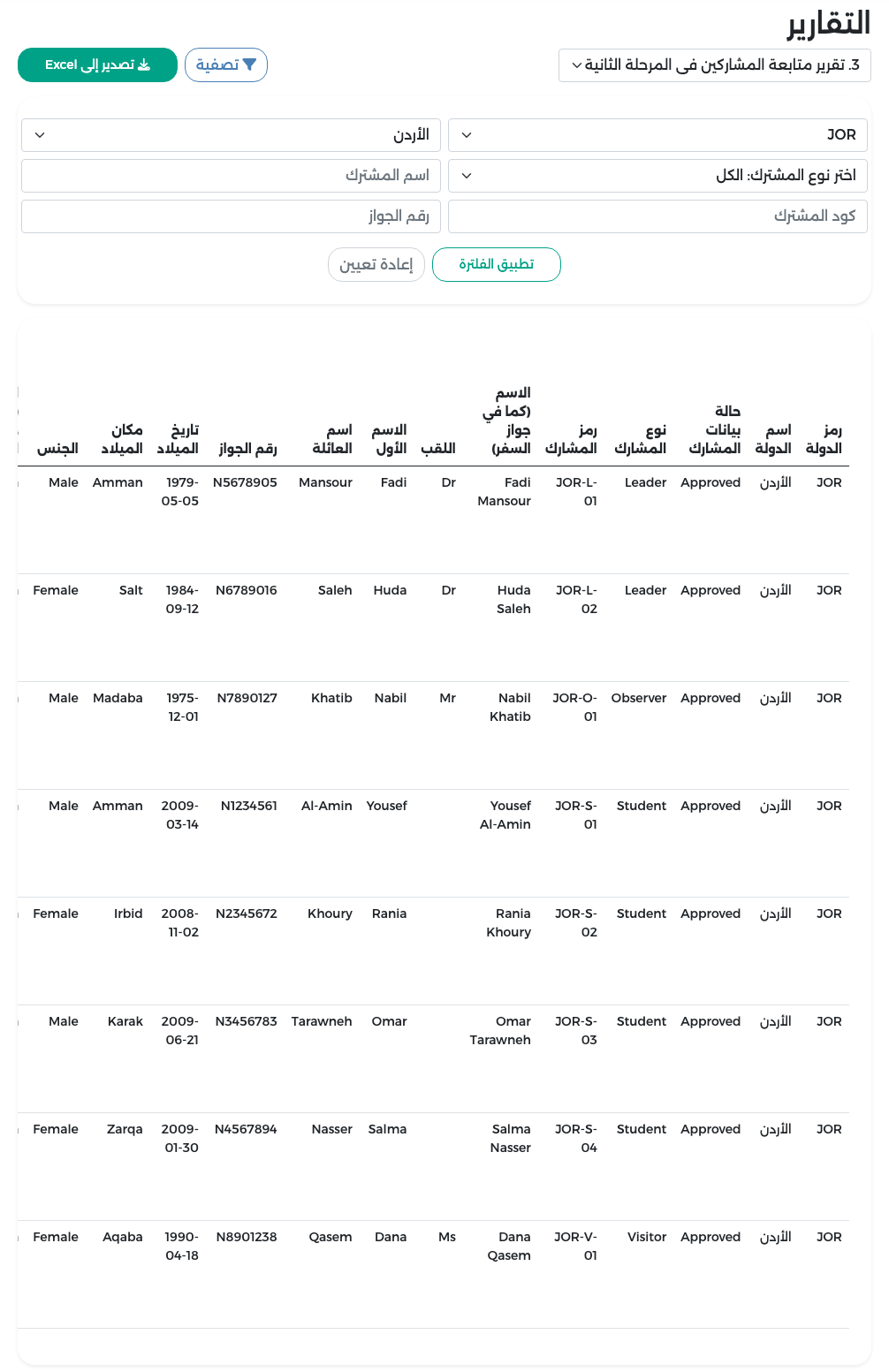Open the participant type selector
Image resolution: width=889 pixels, height=1372 pixels.
coord(657,176)
